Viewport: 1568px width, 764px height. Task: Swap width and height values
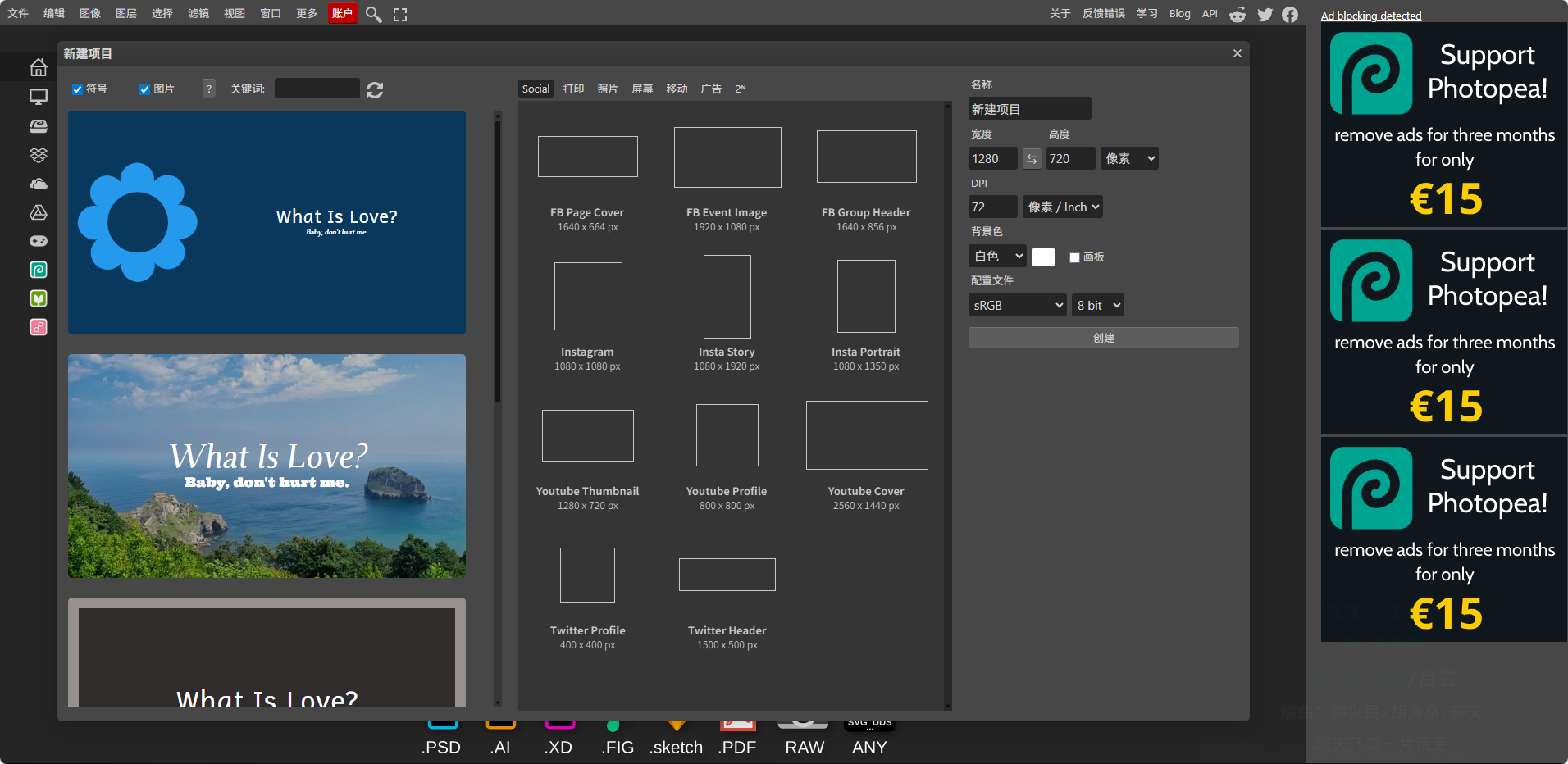[1032, 159]
